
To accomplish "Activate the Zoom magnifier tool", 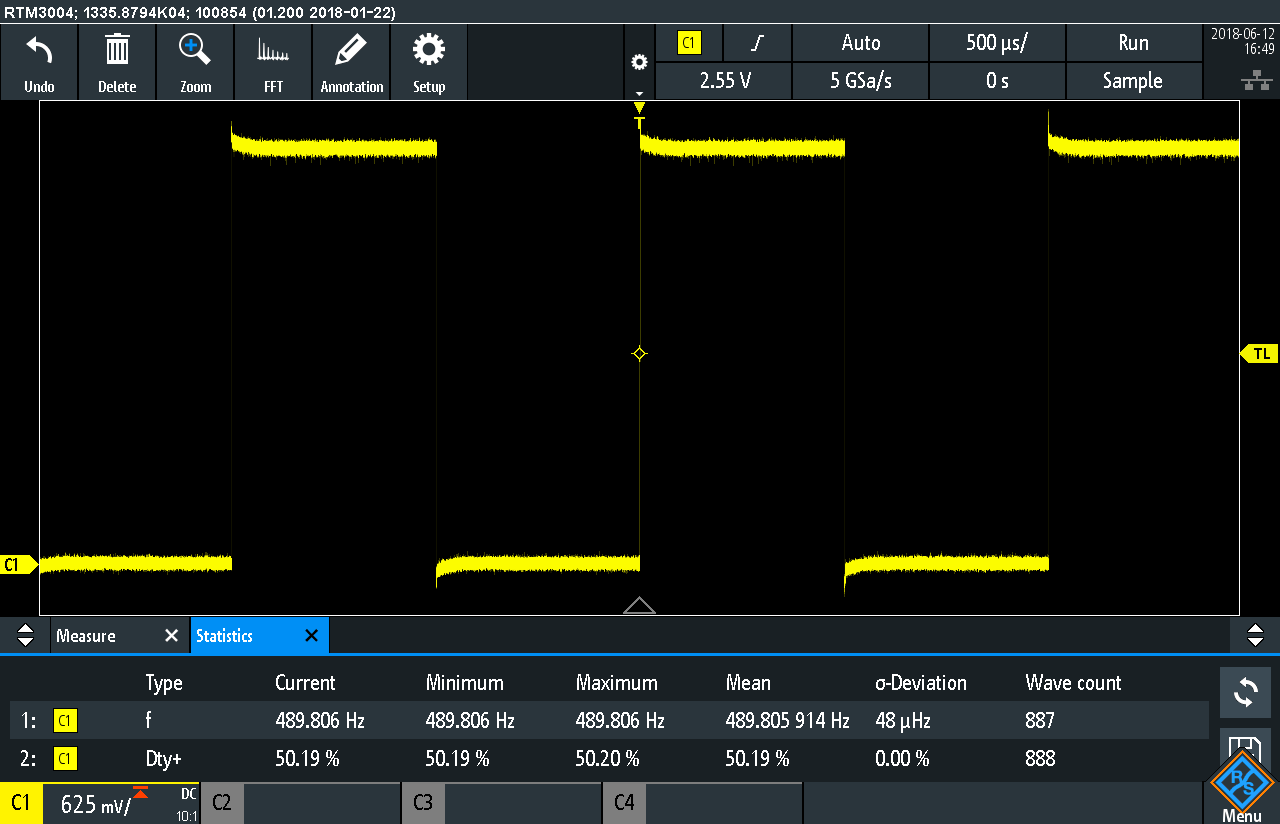I will point(195,50).
